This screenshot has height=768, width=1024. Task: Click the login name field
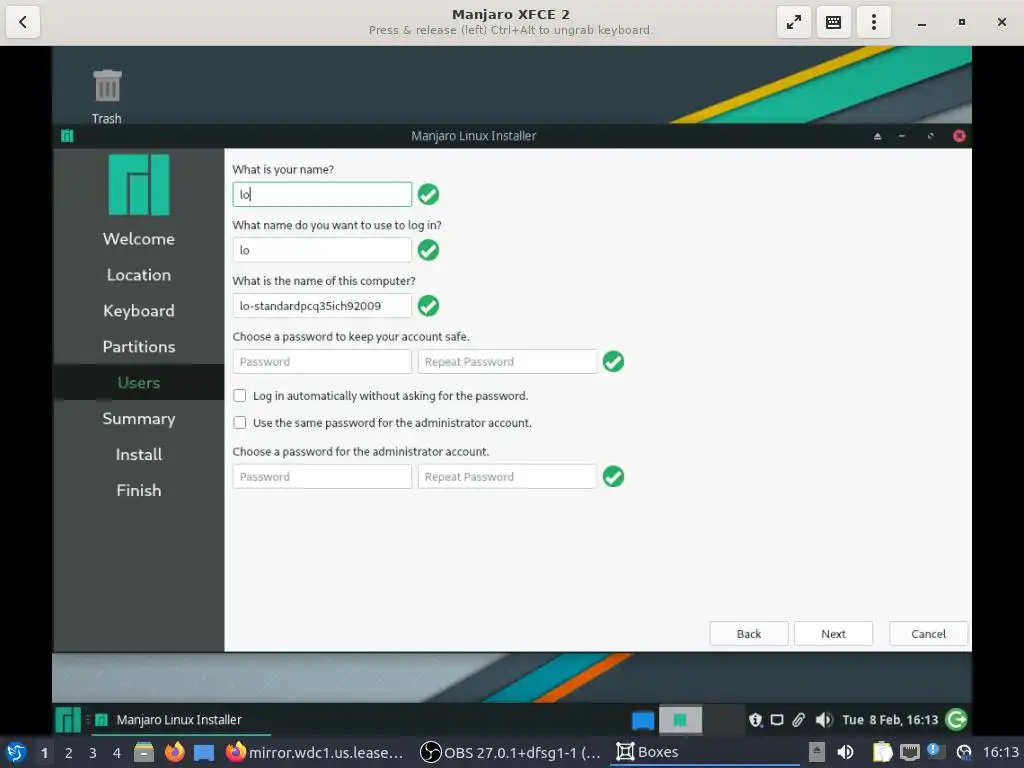click(322, 250)
